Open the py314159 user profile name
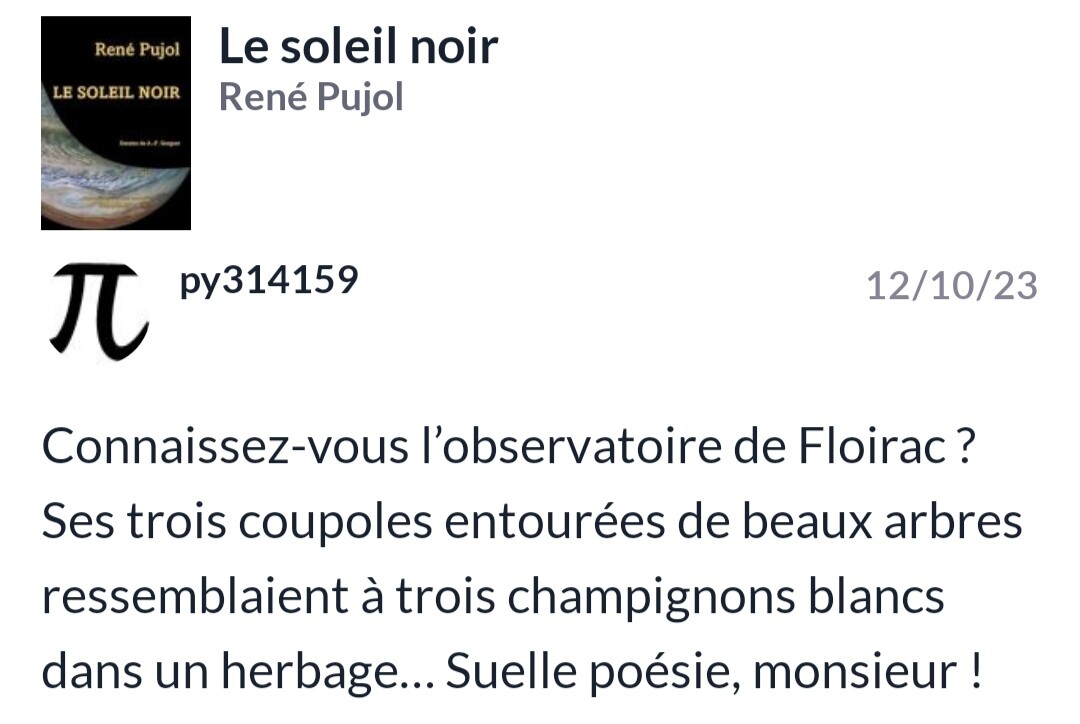This screenshot has height=724, width=1080. pyautogui.click(x=268, y=281)
